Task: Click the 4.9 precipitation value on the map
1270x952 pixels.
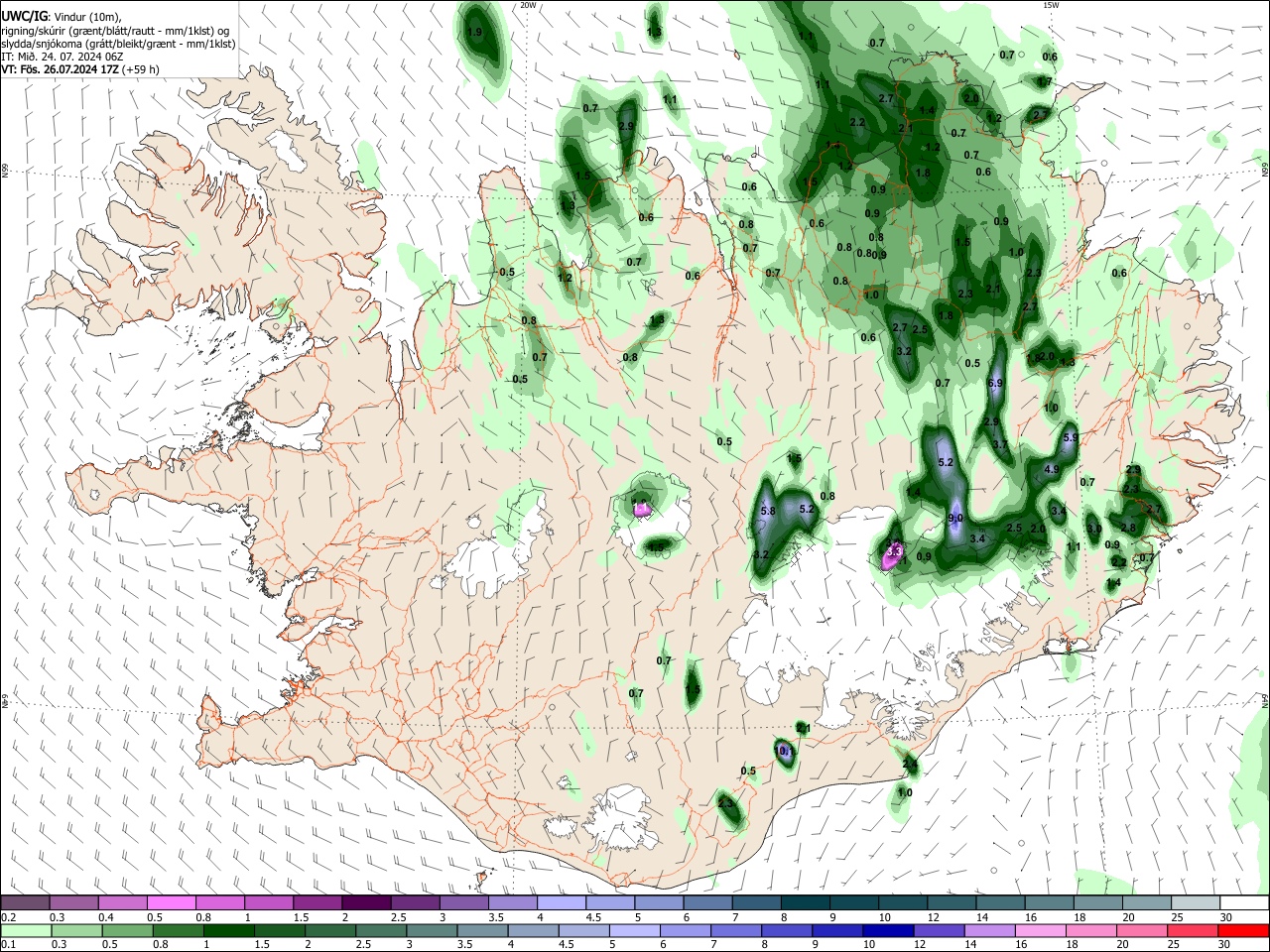Action: point(1053,470)
